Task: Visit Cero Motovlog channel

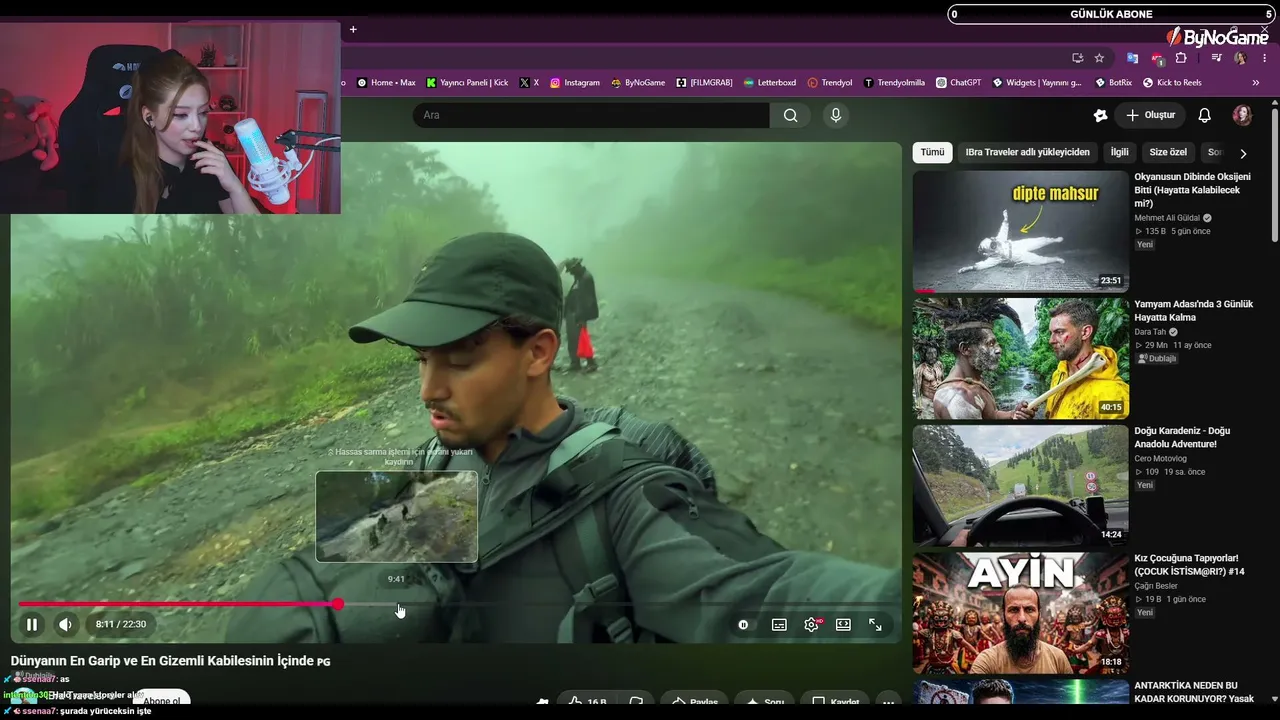Action: (x=1162, y=458)
